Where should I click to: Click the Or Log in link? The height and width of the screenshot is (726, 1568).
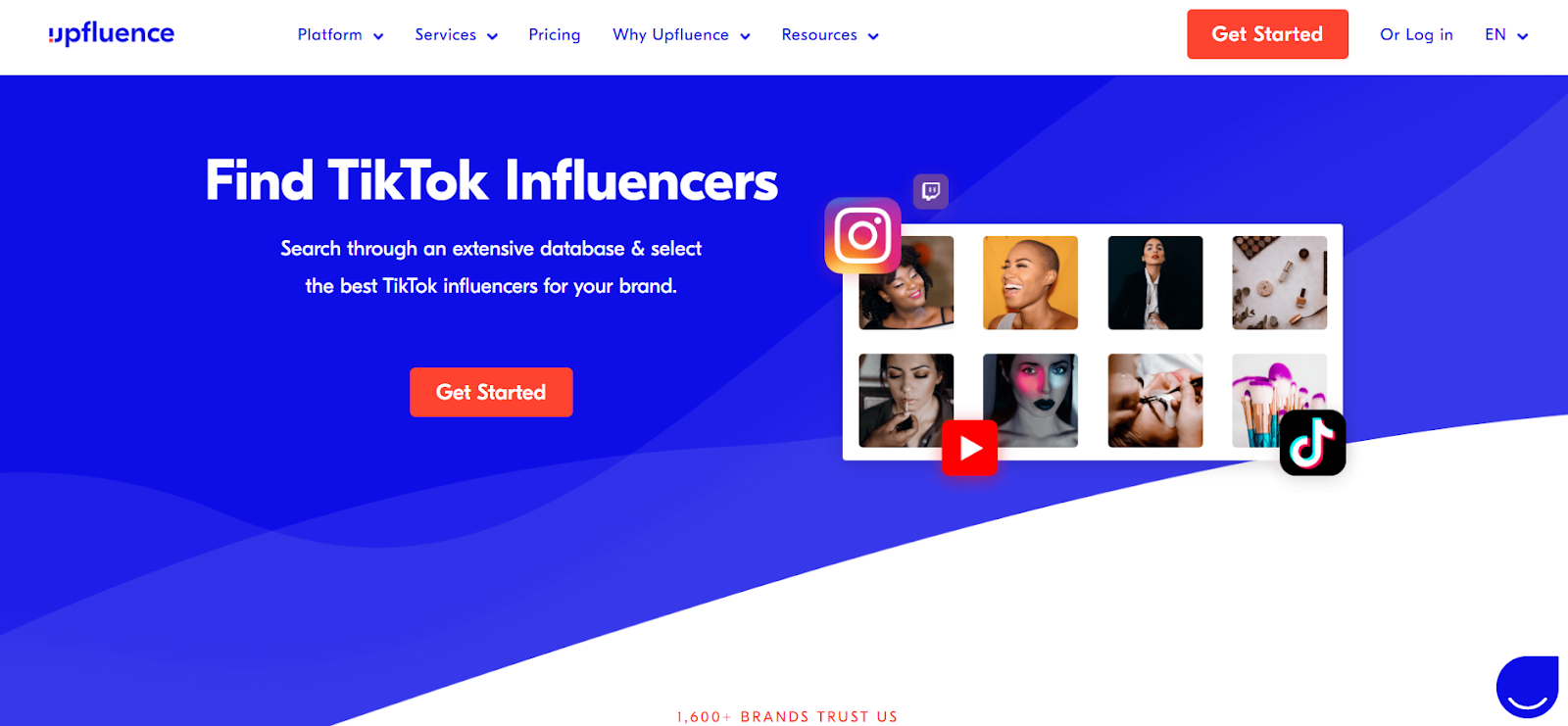(x=1416, y=35)
